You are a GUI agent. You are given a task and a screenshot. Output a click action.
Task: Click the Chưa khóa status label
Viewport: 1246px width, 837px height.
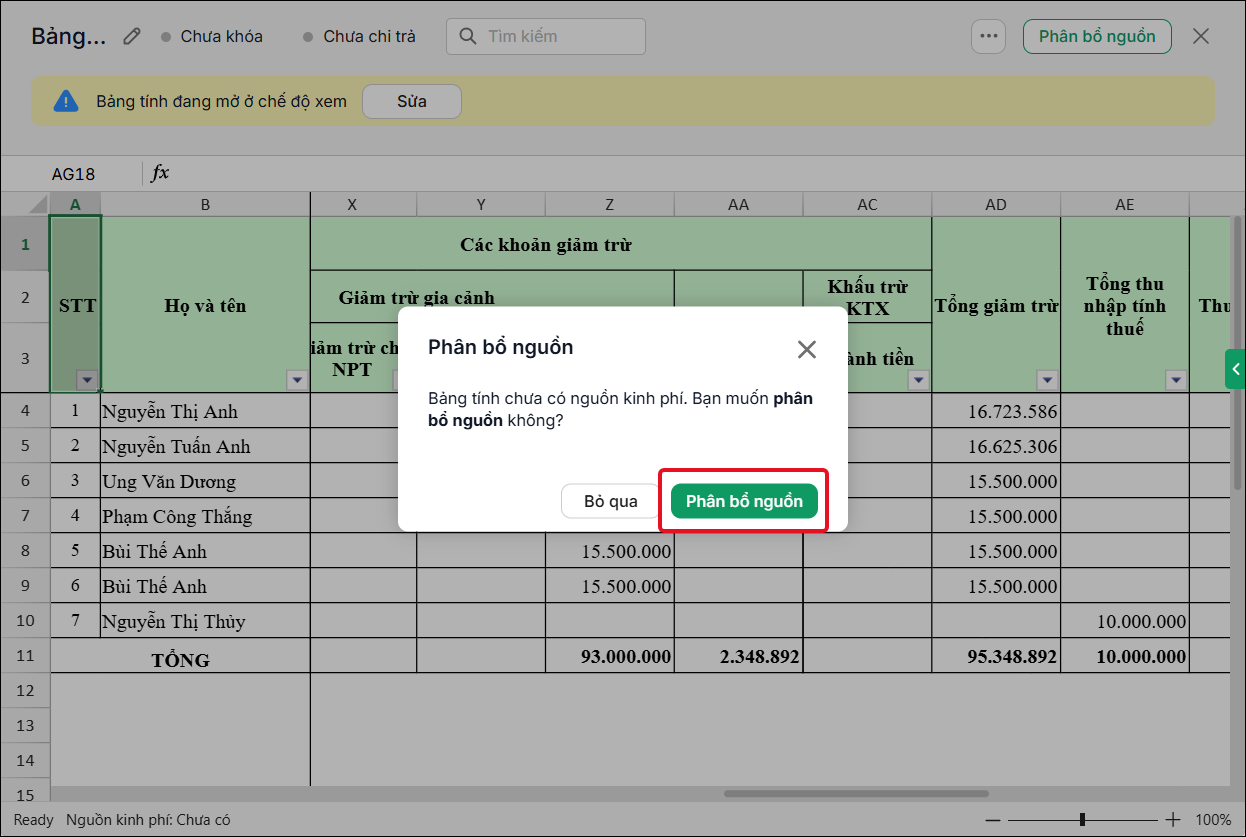pyautogui.click(x=221, y=36)
